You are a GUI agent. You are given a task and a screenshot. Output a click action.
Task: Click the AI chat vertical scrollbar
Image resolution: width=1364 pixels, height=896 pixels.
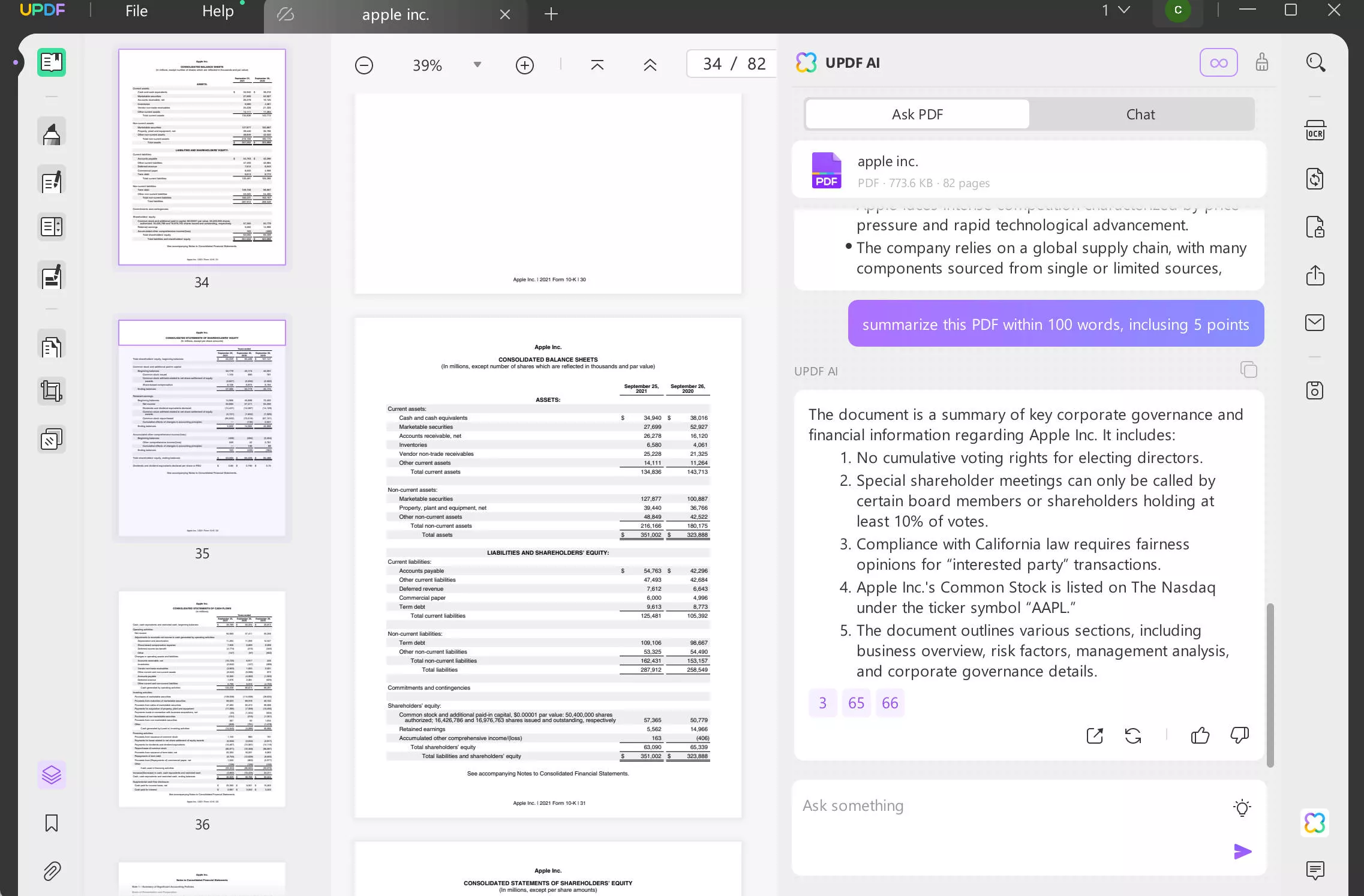(1270, 685)
